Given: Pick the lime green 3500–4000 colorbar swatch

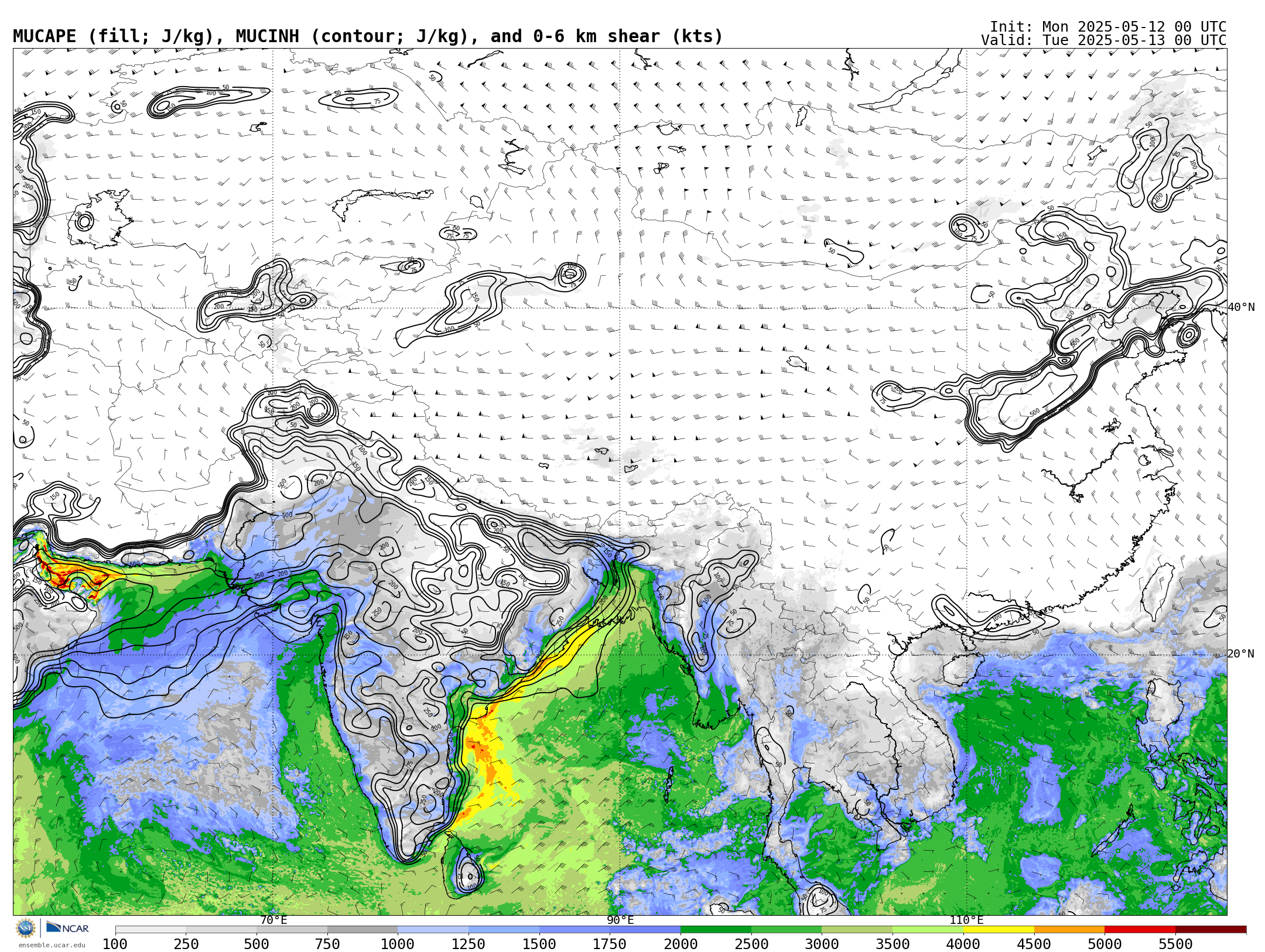Looking at the screenshot, I should tap(928, 930).
